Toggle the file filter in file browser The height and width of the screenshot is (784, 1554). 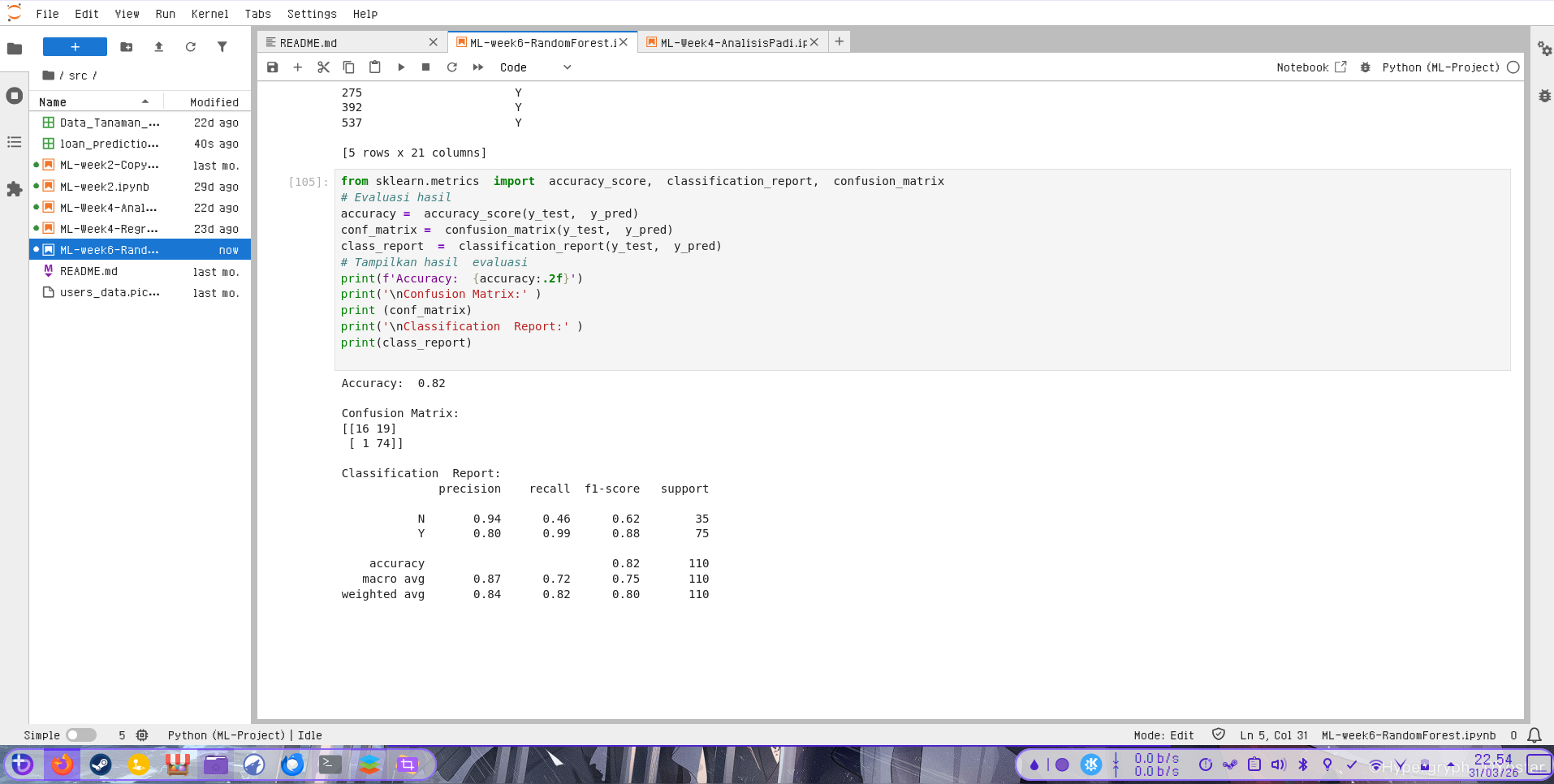pyautogui.click(x=222, y=47)
